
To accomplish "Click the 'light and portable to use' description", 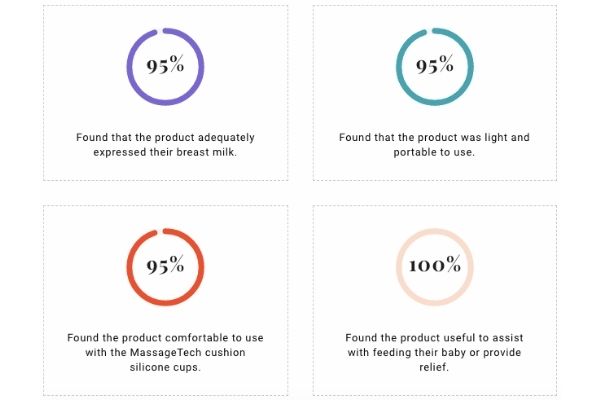I will point(434,145).
